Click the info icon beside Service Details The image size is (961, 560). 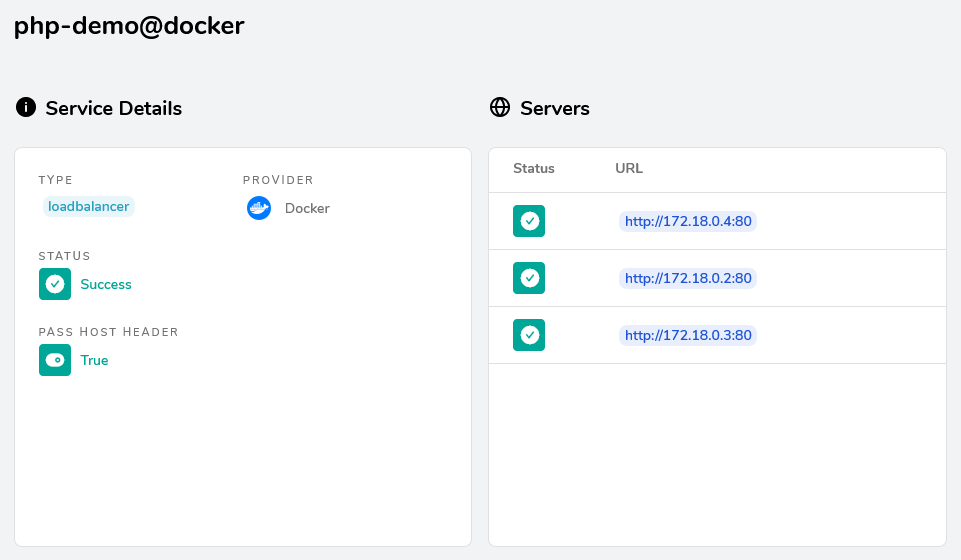click(x=26, y=107)
